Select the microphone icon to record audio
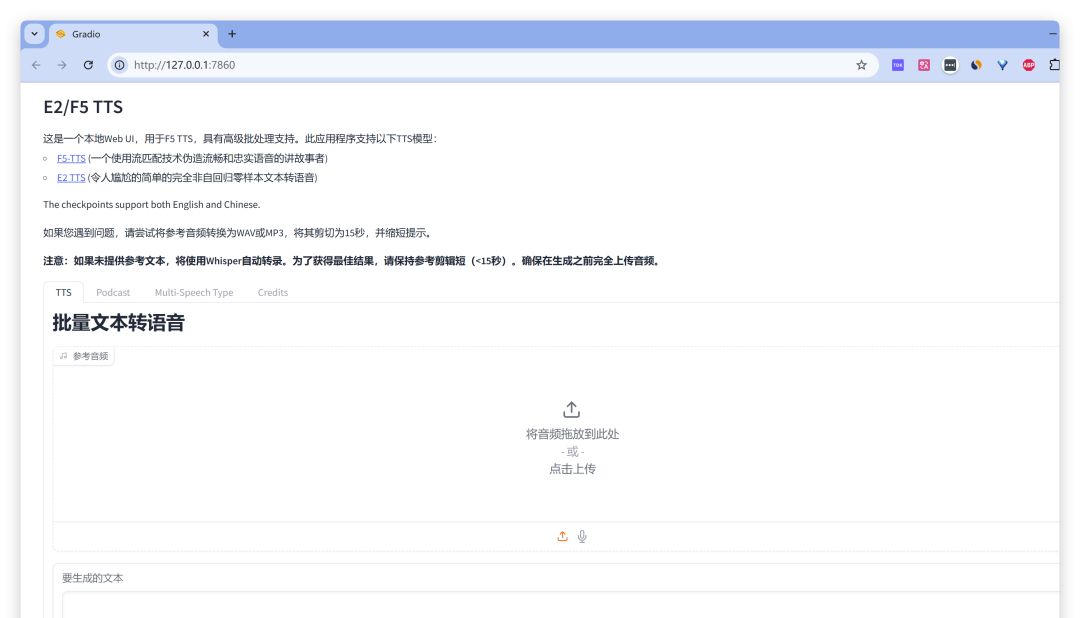1080x618 pixels. pyautogui.click(x=582, y=536)
